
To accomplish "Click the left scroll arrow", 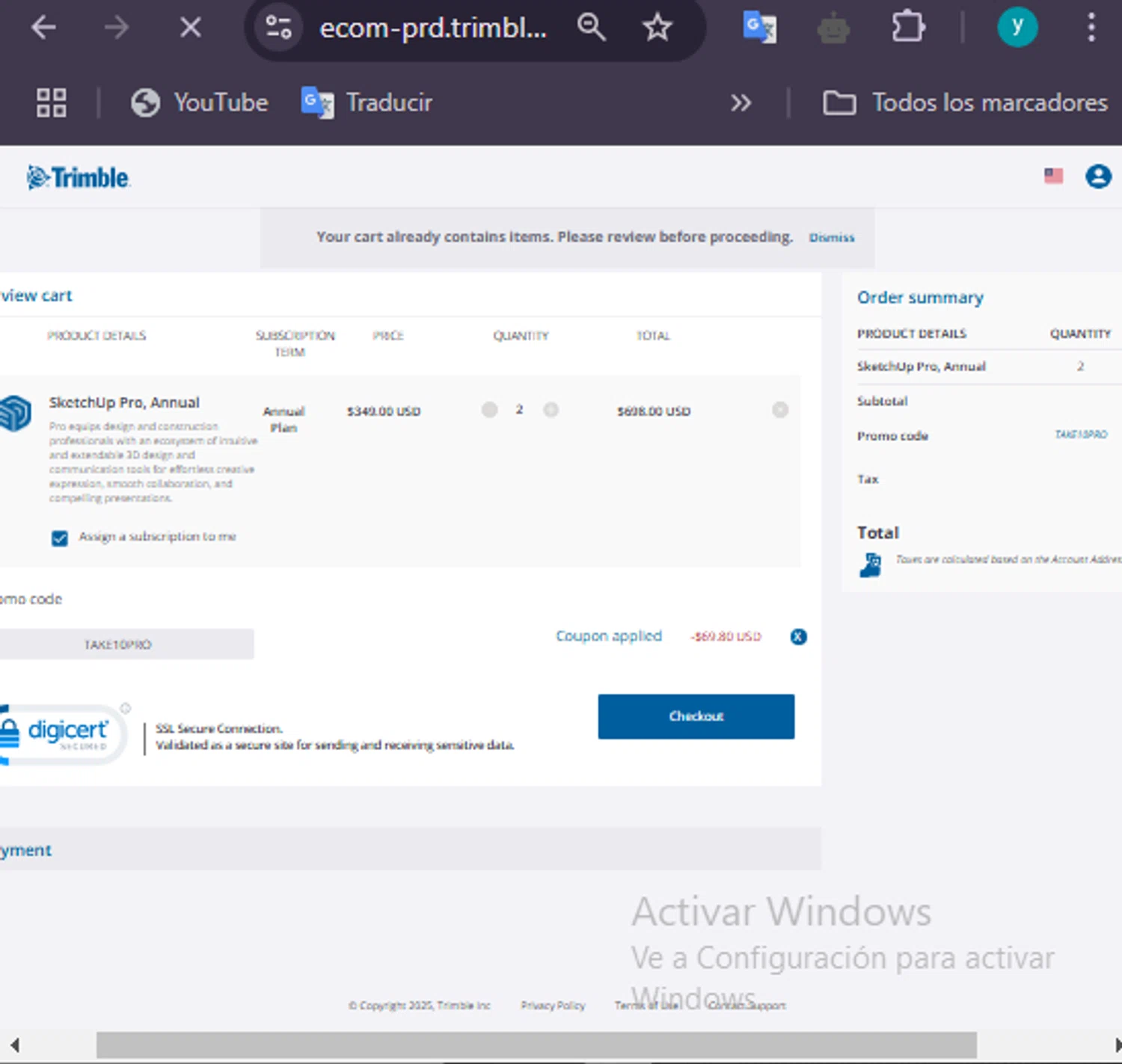I will (14, 1045).
